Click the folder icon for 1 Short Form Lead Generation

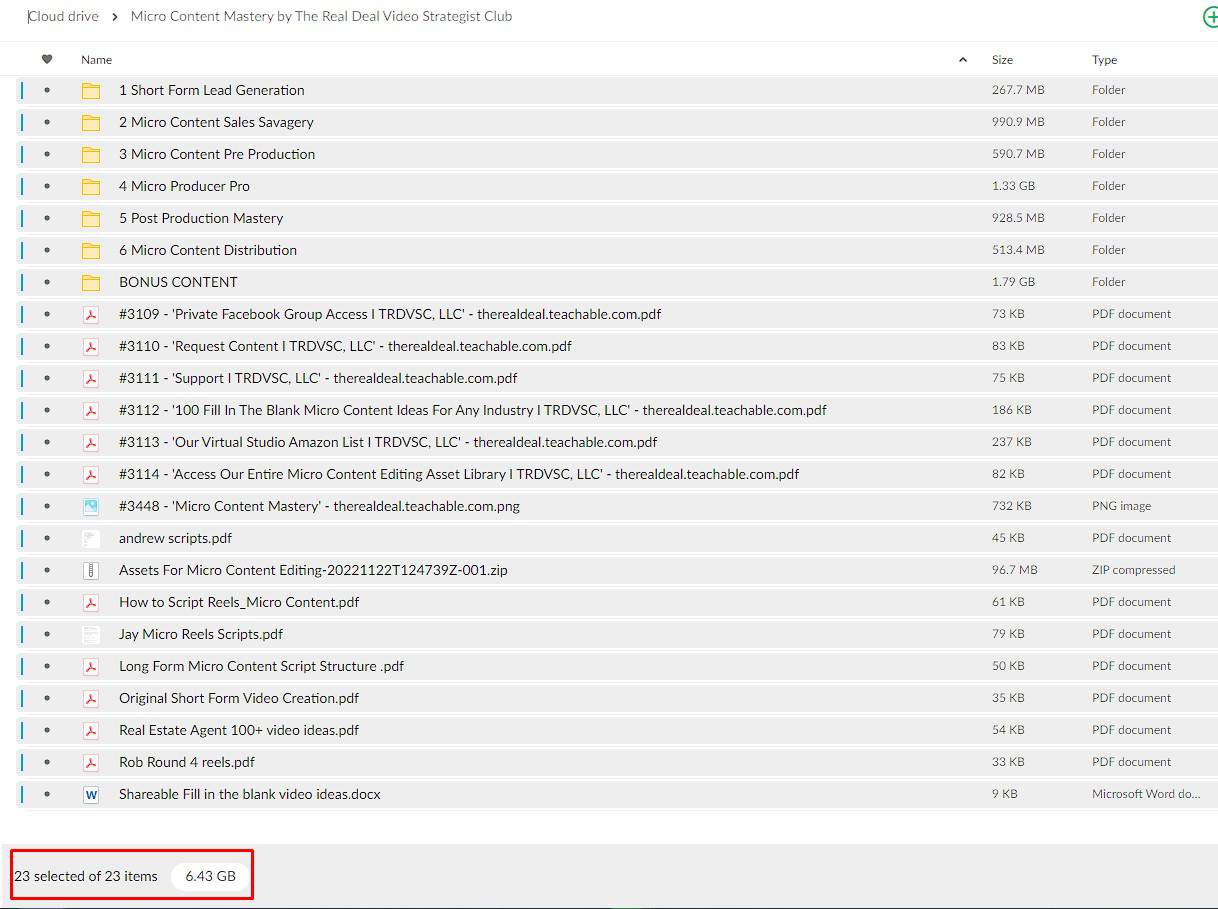[91, 90]
